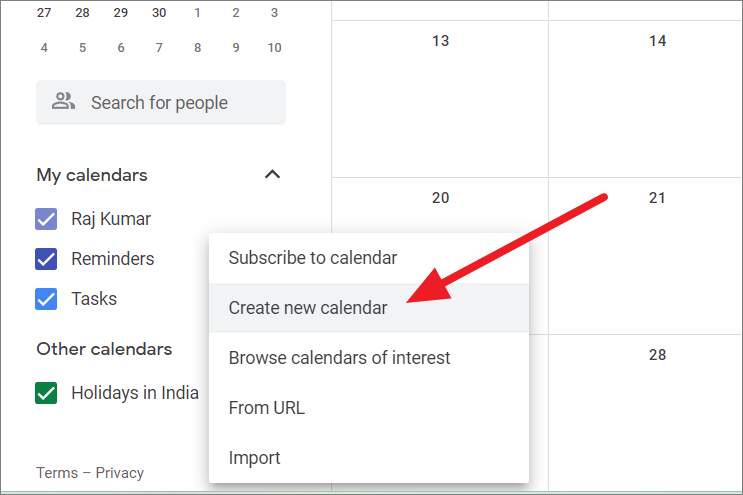Uncheck the Raj Kumar calendar checkbox
The image size is (743, 495).
click(46, 219)
